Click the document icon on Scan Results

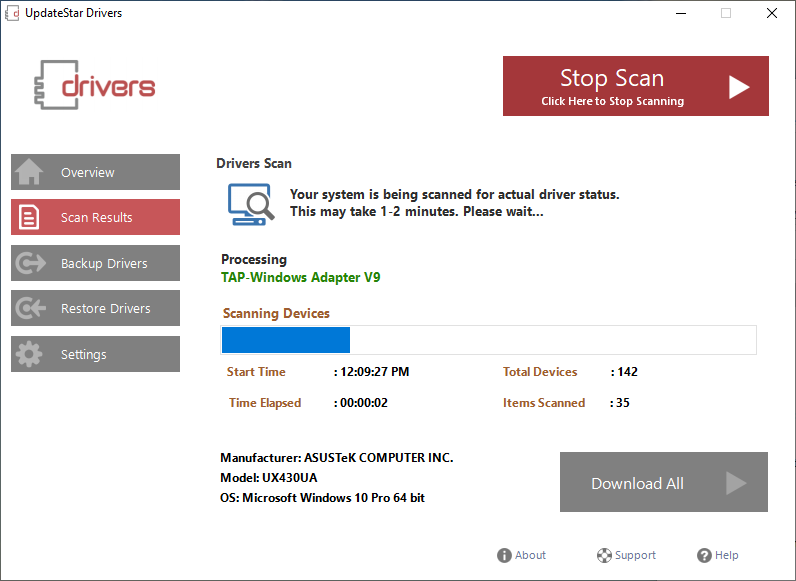(x=30, y=217)
